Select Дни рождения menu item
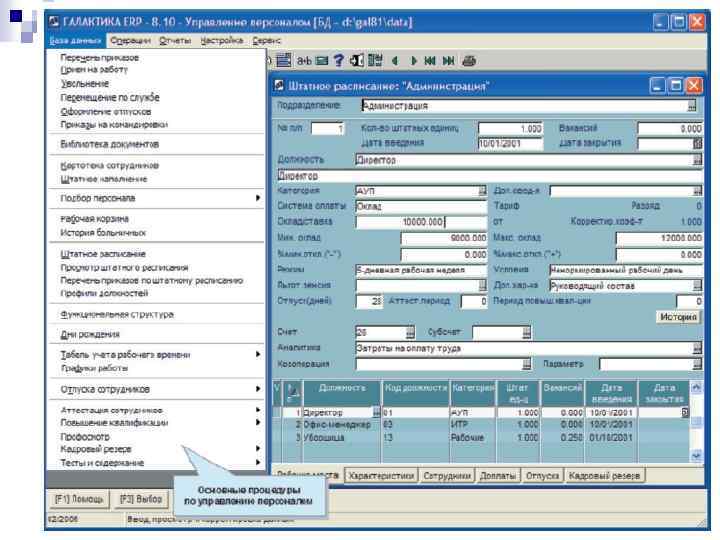 pos(90,334)
